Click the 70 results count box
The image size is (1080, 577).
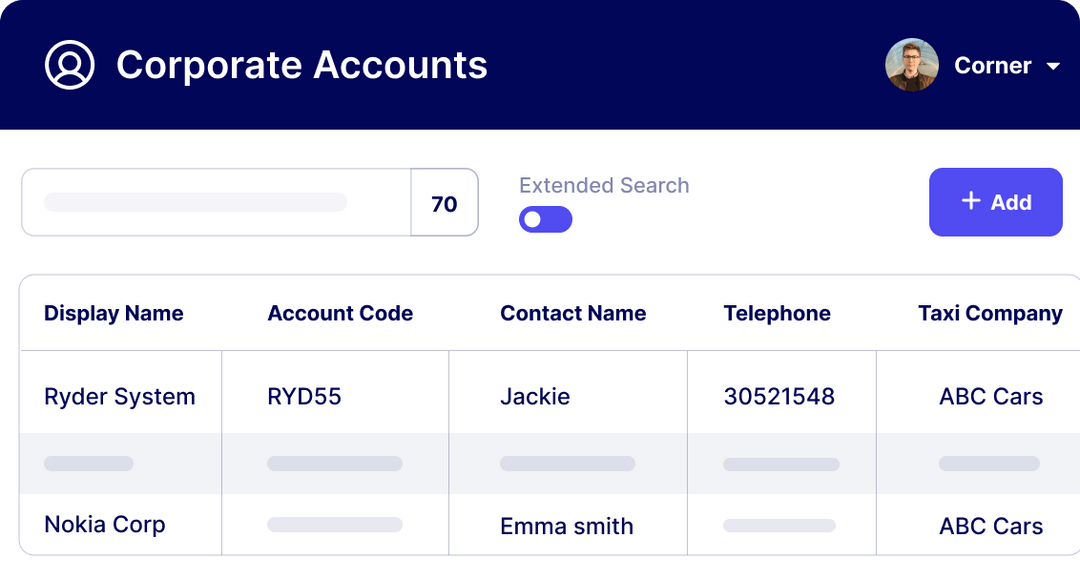click(444, 202)
